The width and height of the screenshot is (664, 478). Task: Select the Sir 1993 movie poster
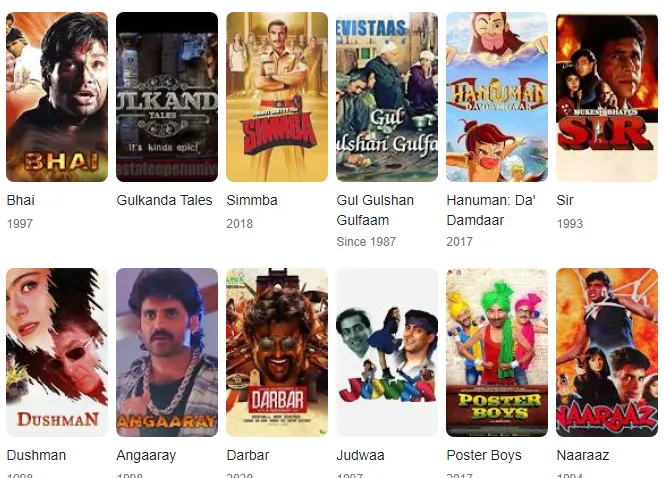pyautogui.click(x=607, y=97)
